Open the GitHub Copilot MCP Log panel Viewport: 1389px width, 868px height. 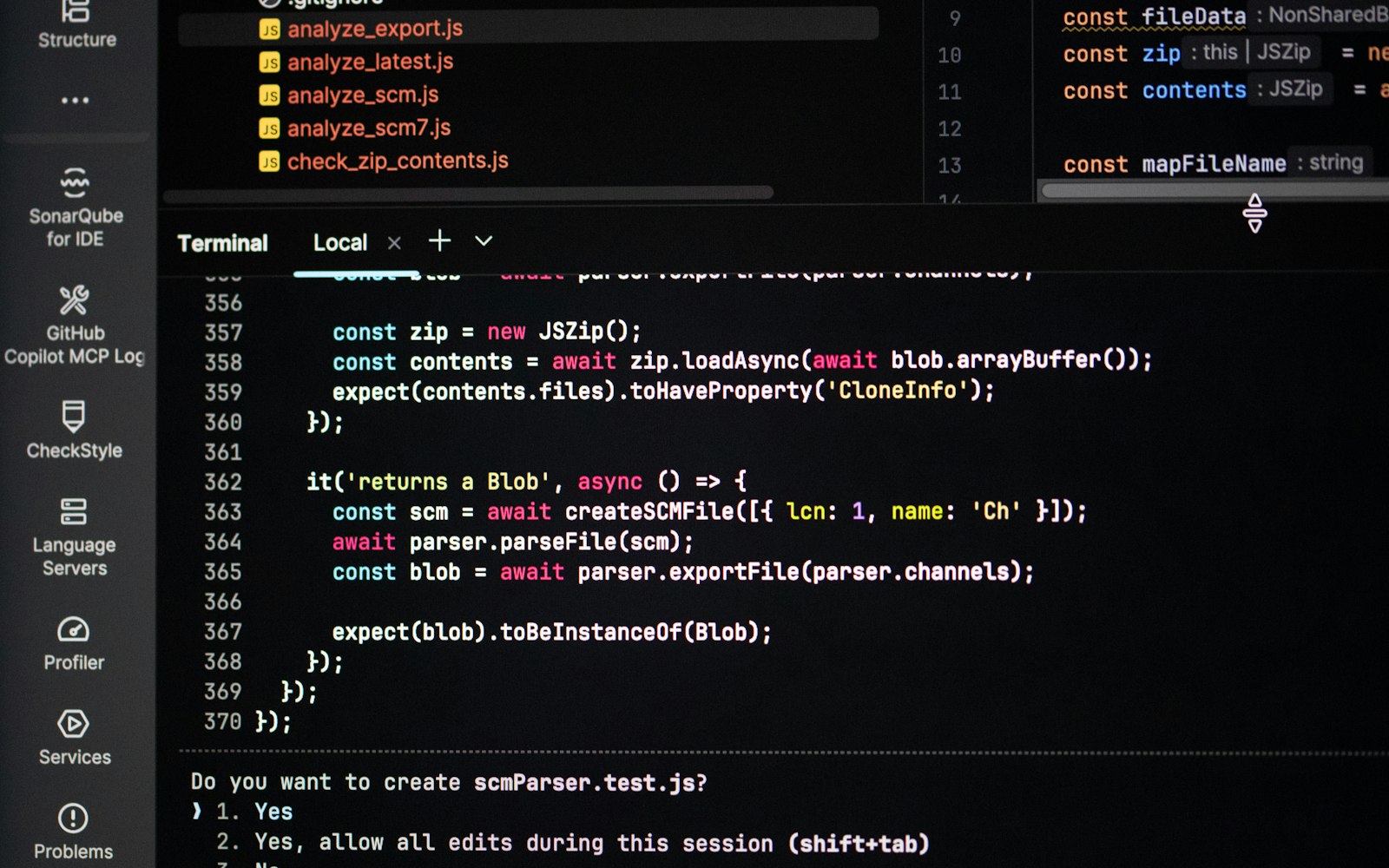click(75, 325)
